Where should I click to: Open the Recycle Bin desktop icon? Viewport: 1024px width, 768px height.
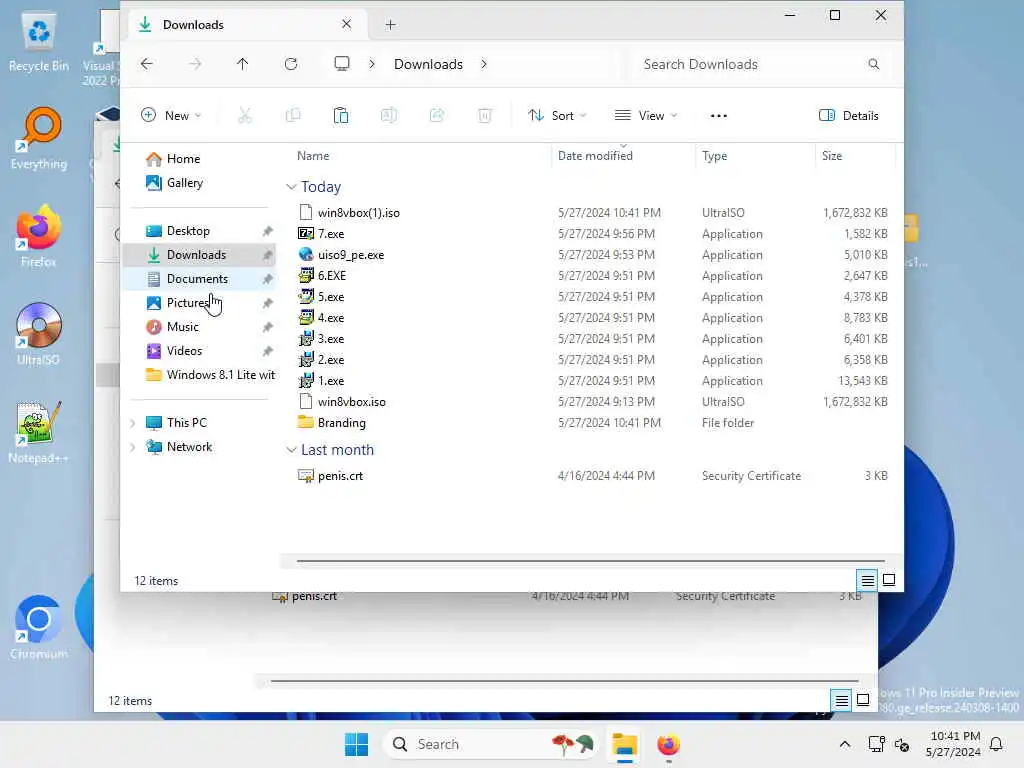(39, 42)
